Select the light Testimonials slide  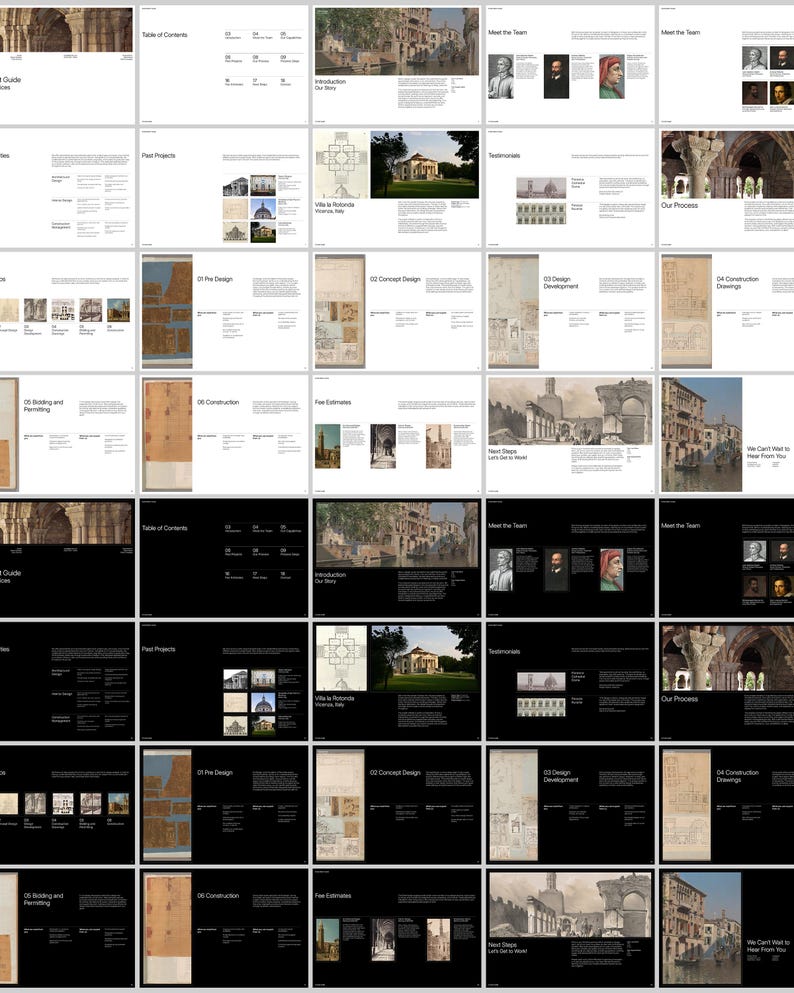570,188
